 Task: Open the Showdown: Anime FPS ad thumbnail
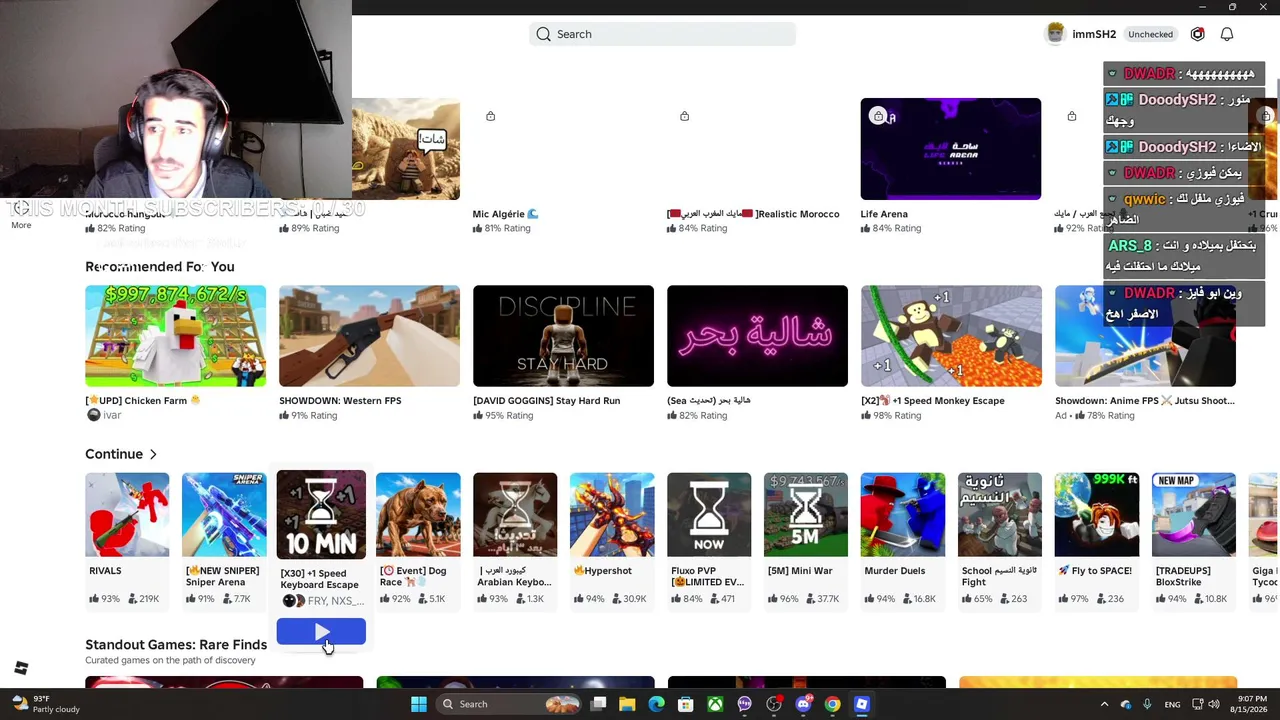[x=1145, y=336]
